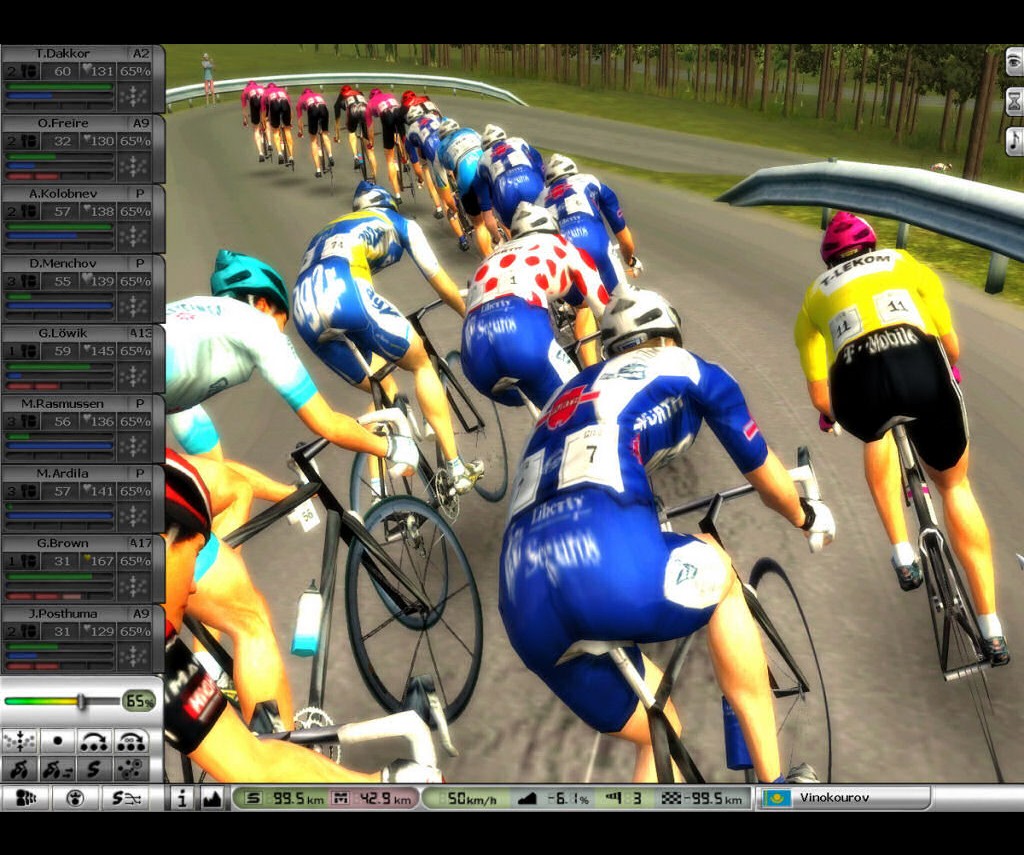The width and height of the screenshot is (1024, 855).
Task: Open G.Brown's bottle supply indicator
Action: [24, 562]
